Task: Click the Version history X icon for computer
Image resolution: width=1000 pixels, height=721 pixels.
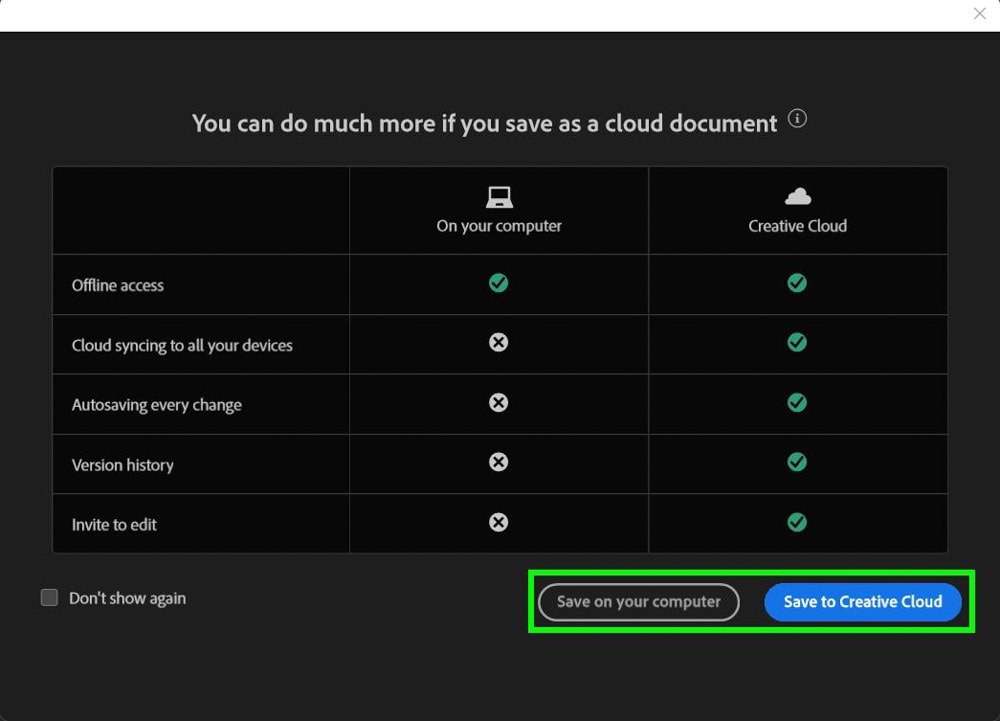Action: [498, 462]
